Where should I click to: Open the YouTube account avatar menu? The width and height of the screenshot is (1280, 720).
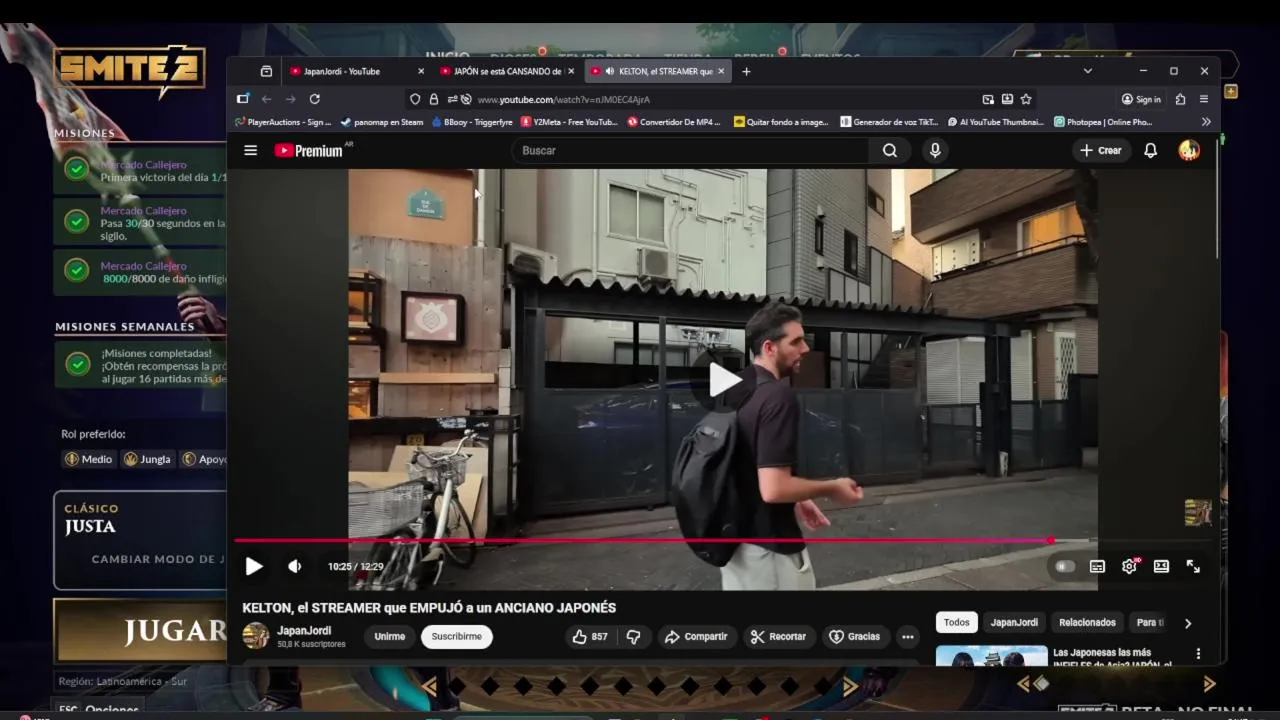(1189, 150)
